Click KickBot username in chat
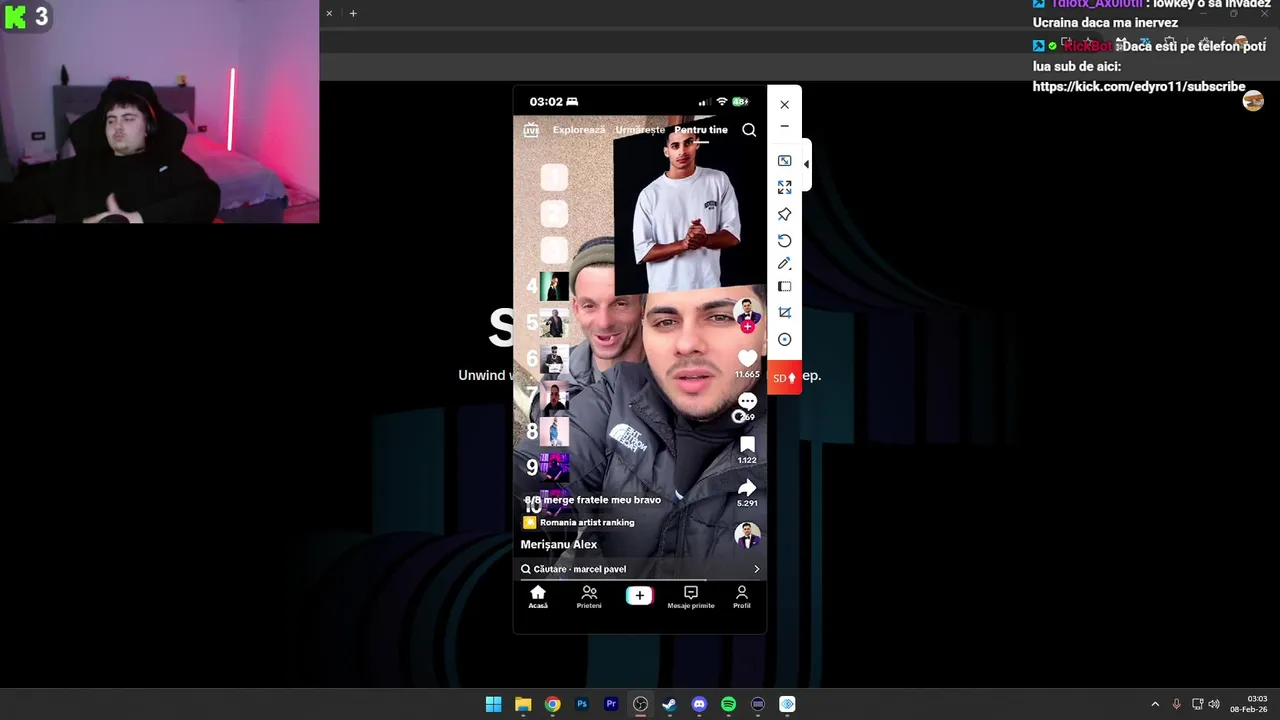Image resolution: width=1280 pixels, height=720 pixels. [x=1087, y=46]
